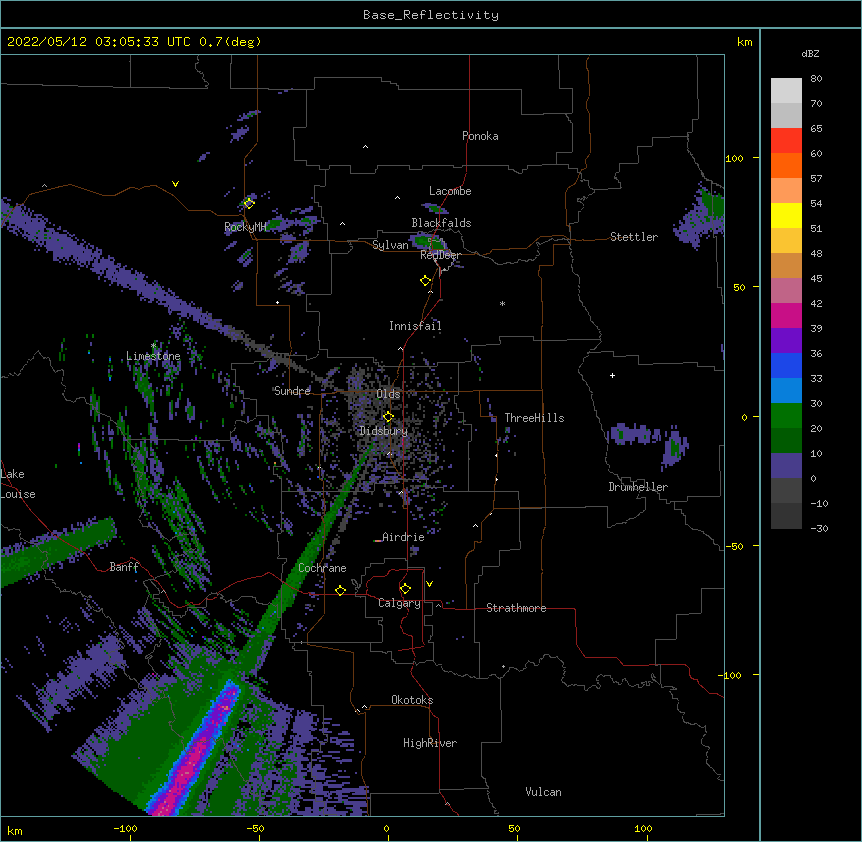Screen dimensions: 862x842
Task: Click the -100 tick on bottom axis
Action: [125, 828]
